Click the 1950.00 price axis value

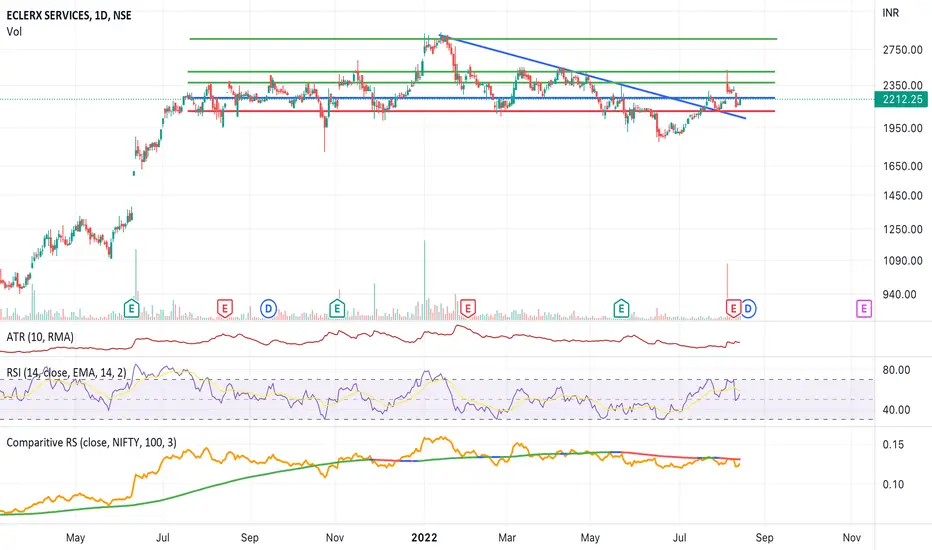click(903, 128)
